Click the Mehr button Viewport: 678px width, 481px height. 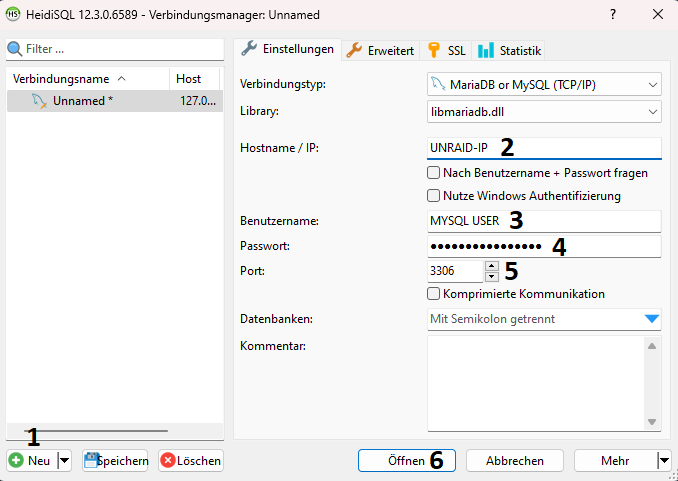(615, 460)
